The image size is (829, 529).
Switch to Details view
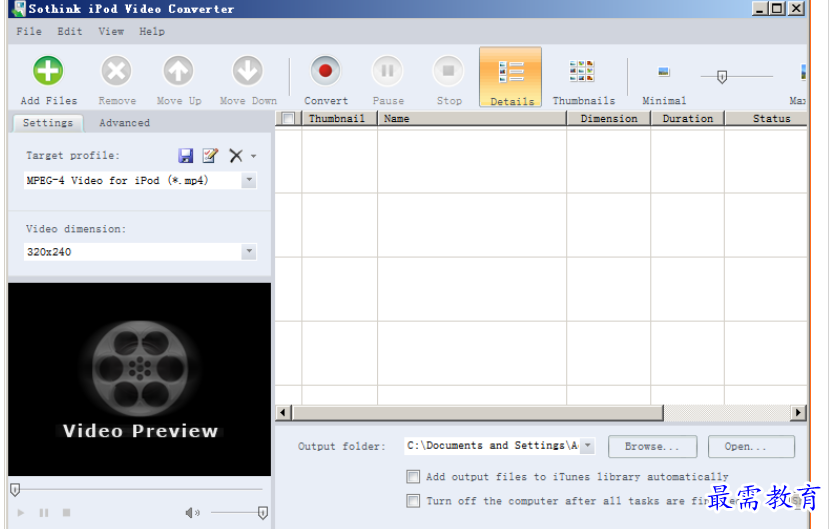pyautogui.click(x=511, y=78)
